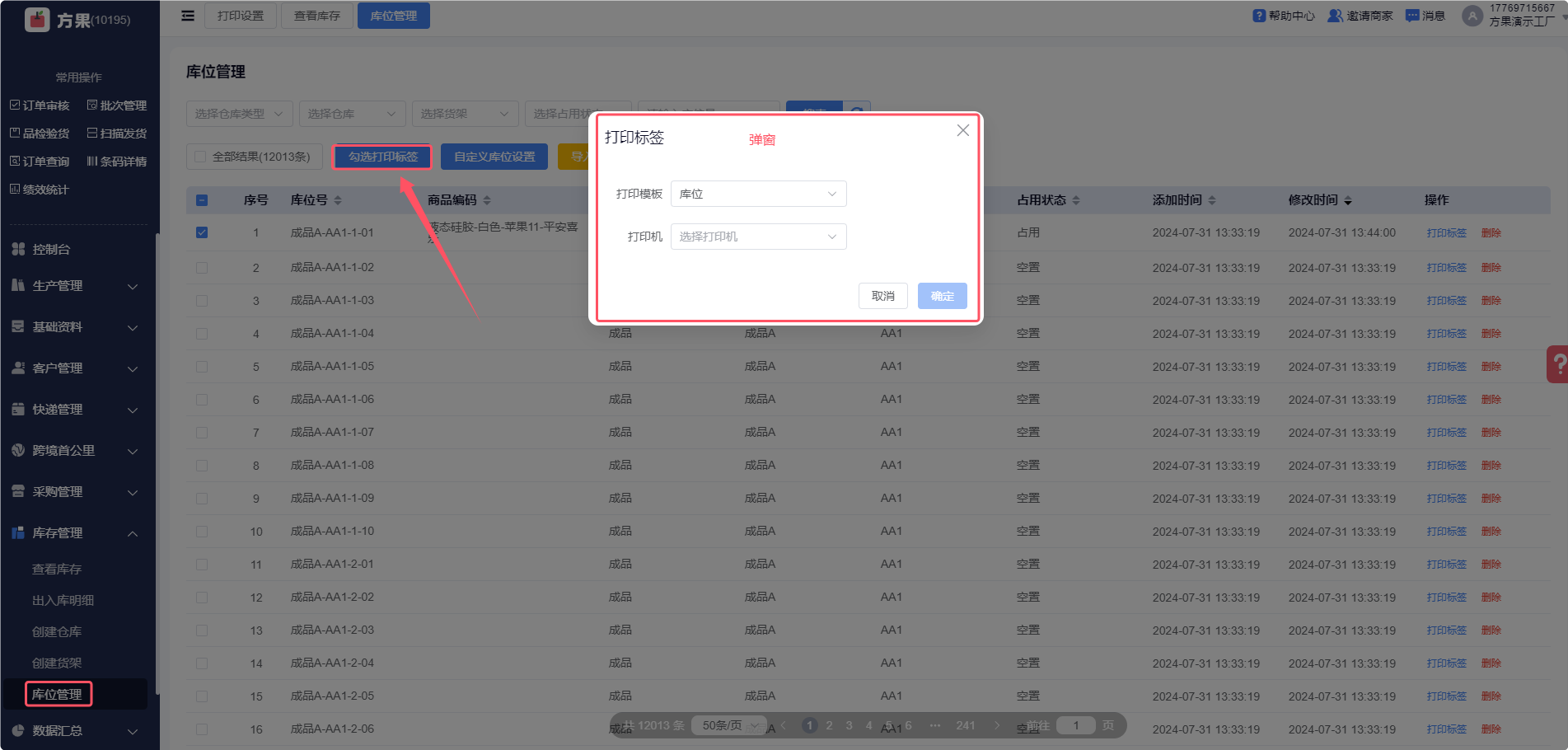Open 选择仓库 dropdown

tap(352, 114)
